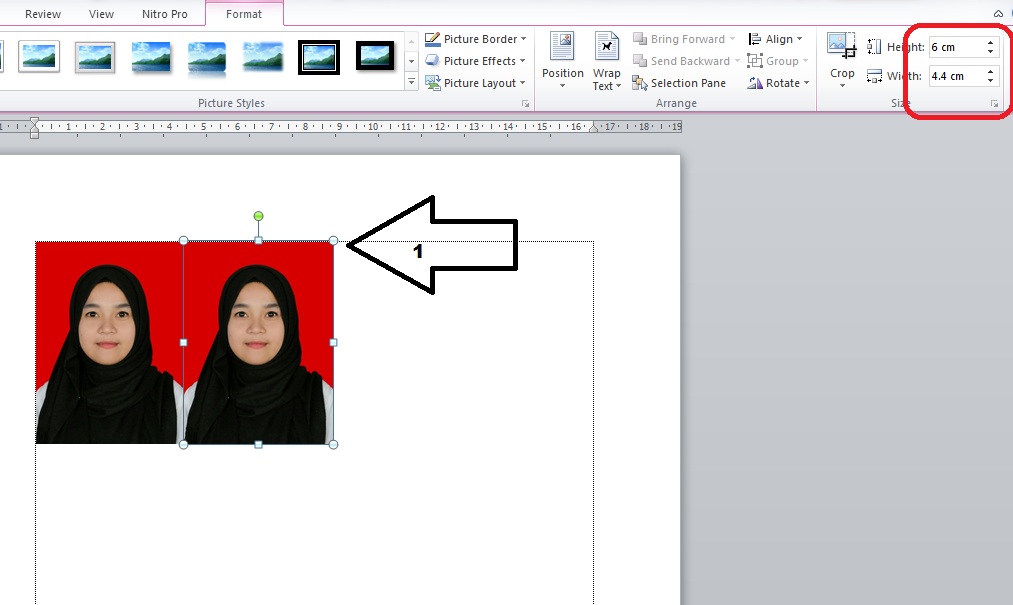Click the shape Height icon
Screen dimensions: 1013x605
coord(874,47)
